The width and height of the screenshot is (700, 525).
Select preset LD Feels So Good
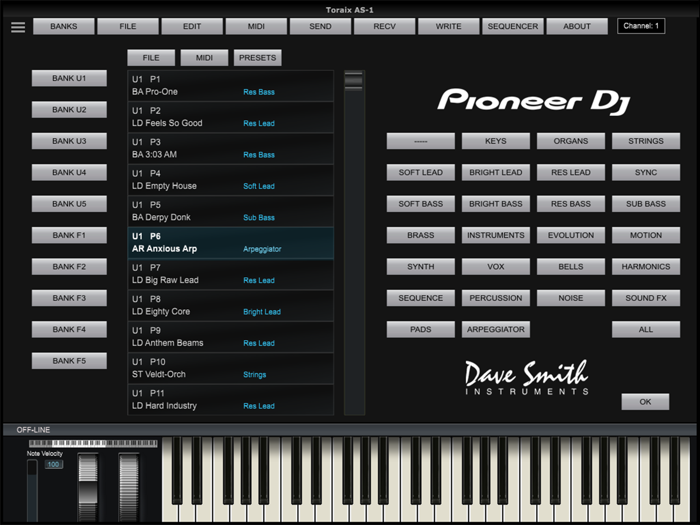(230, 117)
